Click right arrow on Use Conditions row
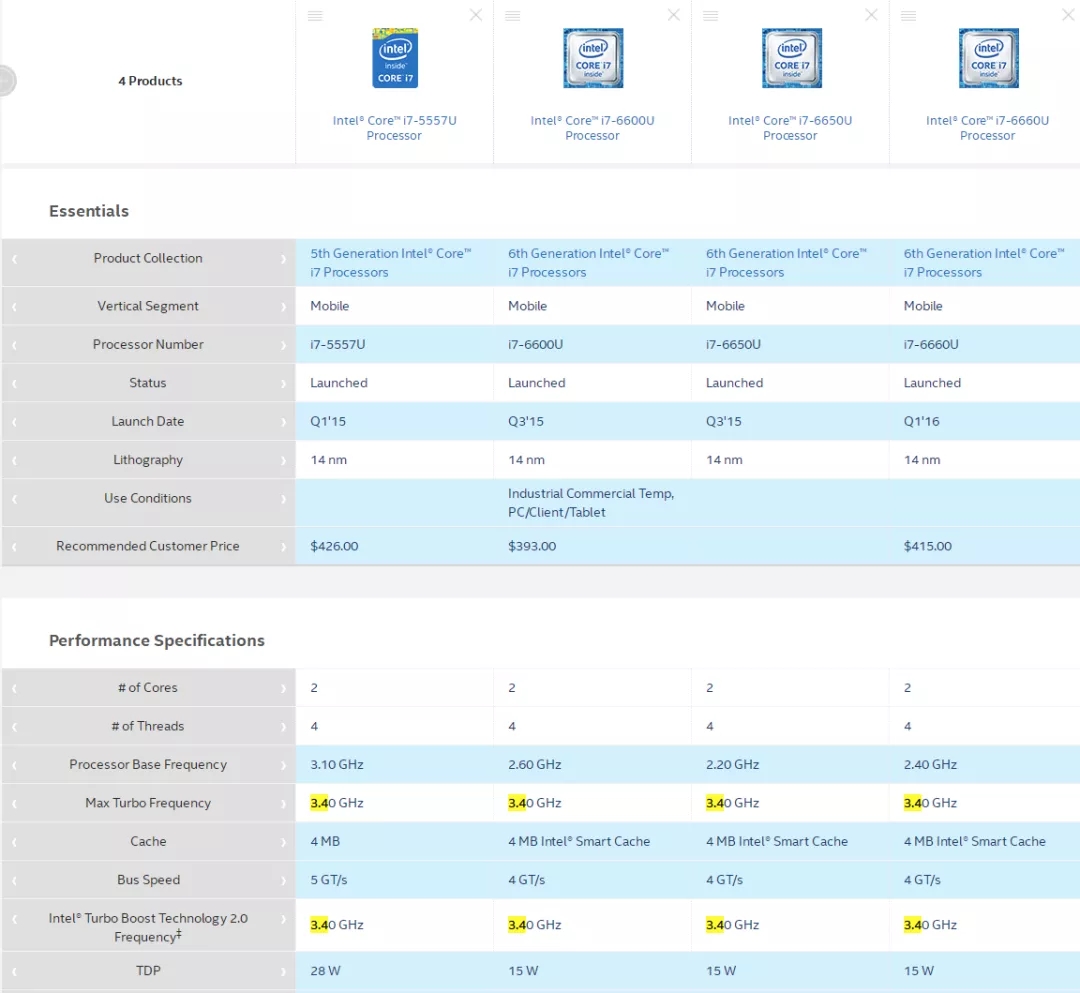The image size is (1080, 993). point(283,499)
